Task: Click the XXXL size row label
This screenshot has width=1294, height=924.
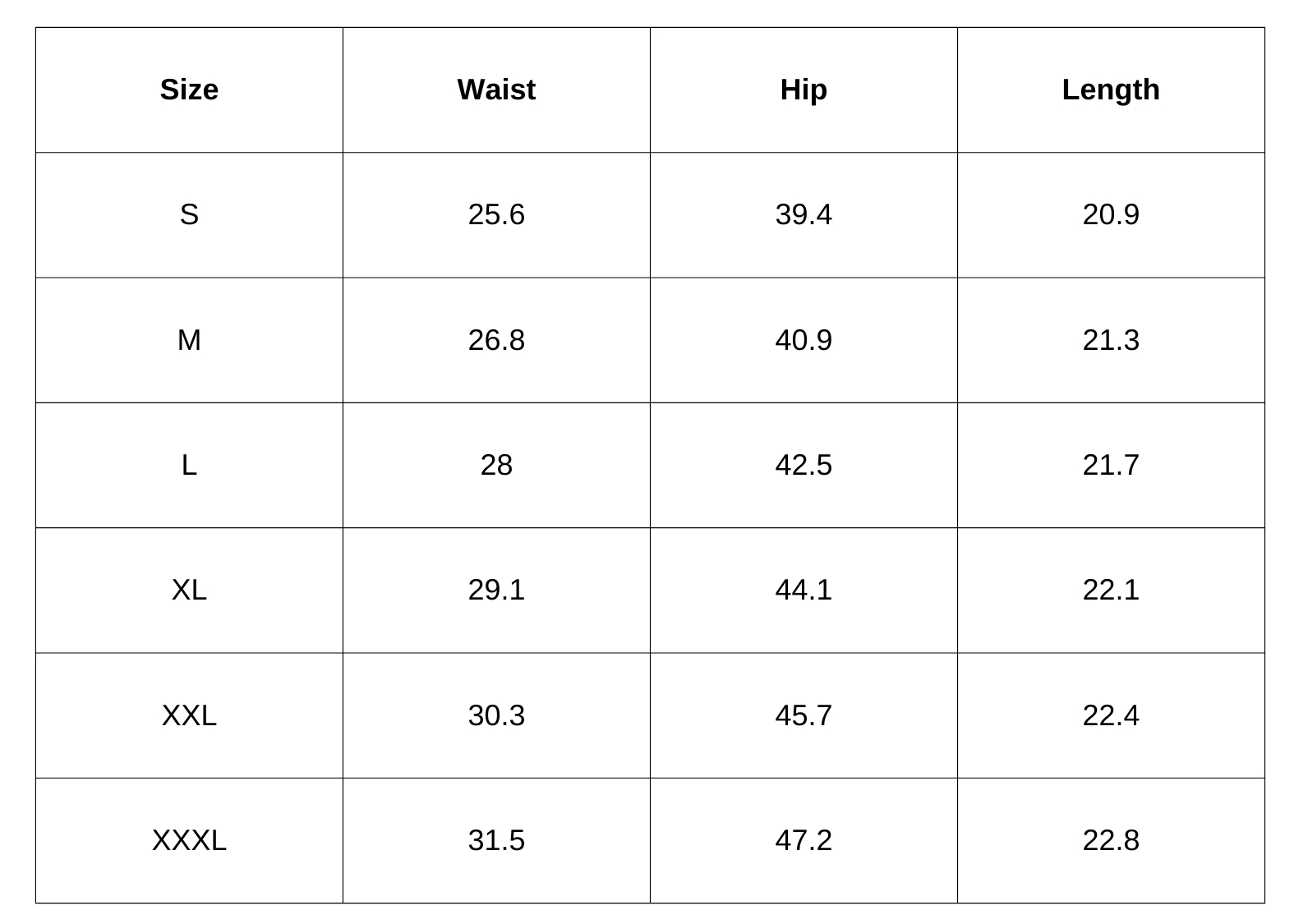Action: click(x=189, y=840)
